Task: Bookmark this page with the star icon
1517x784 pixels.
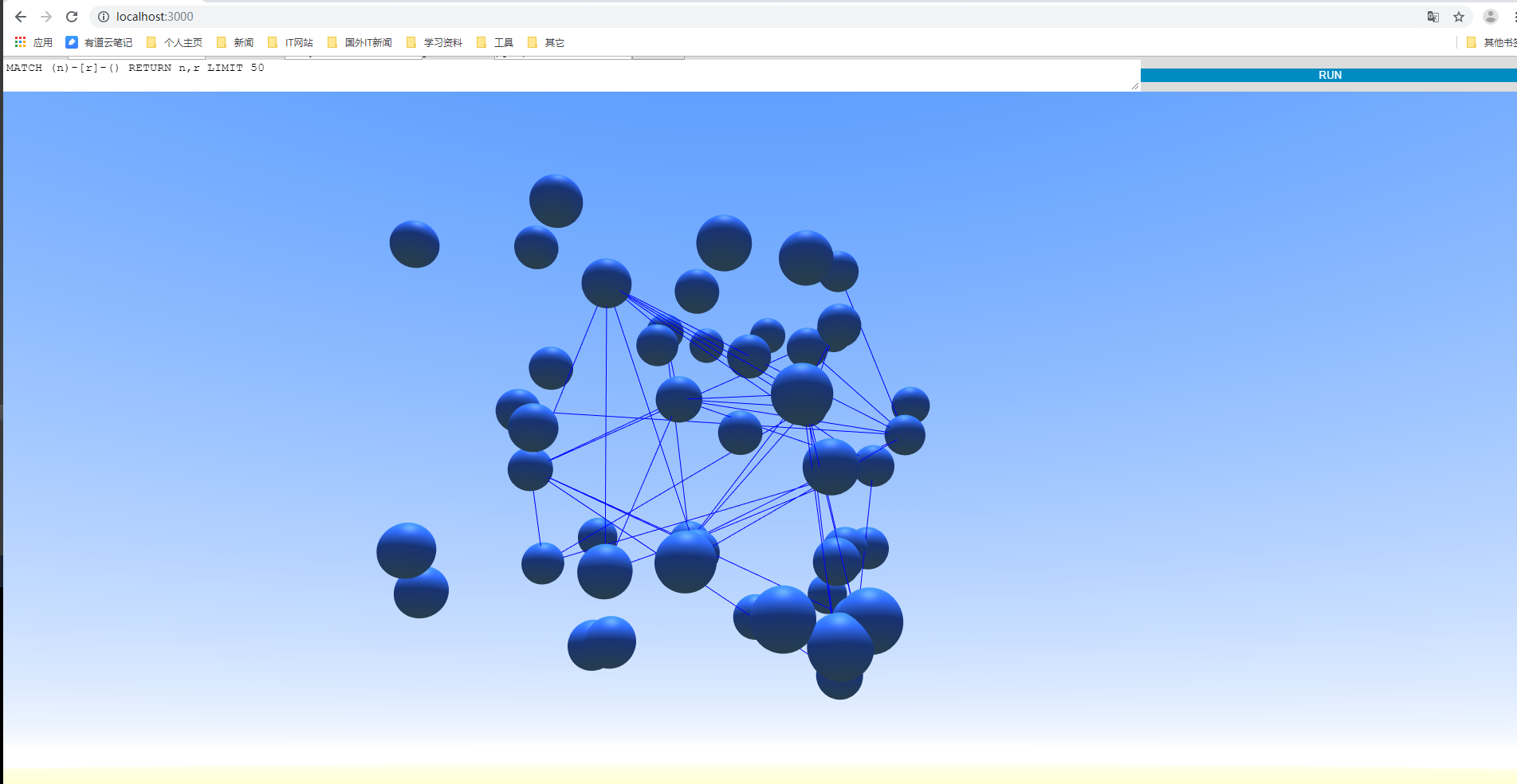Action: pyautogui.click(x=1459, y=17)
